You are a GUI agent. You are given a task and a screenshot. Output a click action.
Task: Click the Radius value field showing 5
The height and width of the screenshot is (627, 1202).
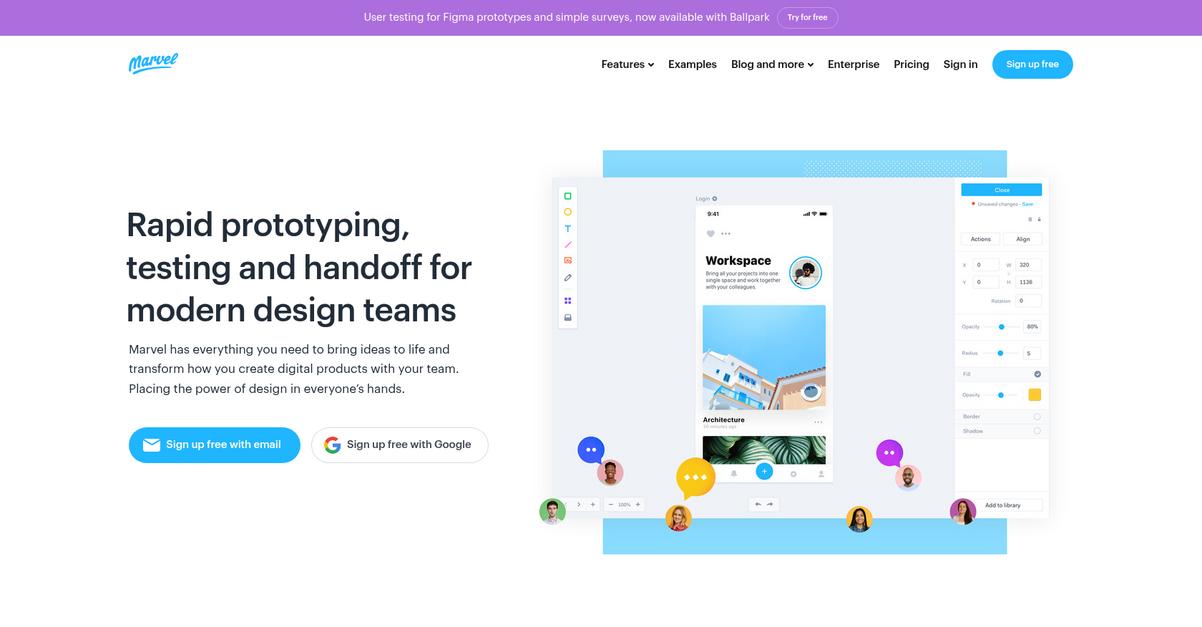[1032, 353]
